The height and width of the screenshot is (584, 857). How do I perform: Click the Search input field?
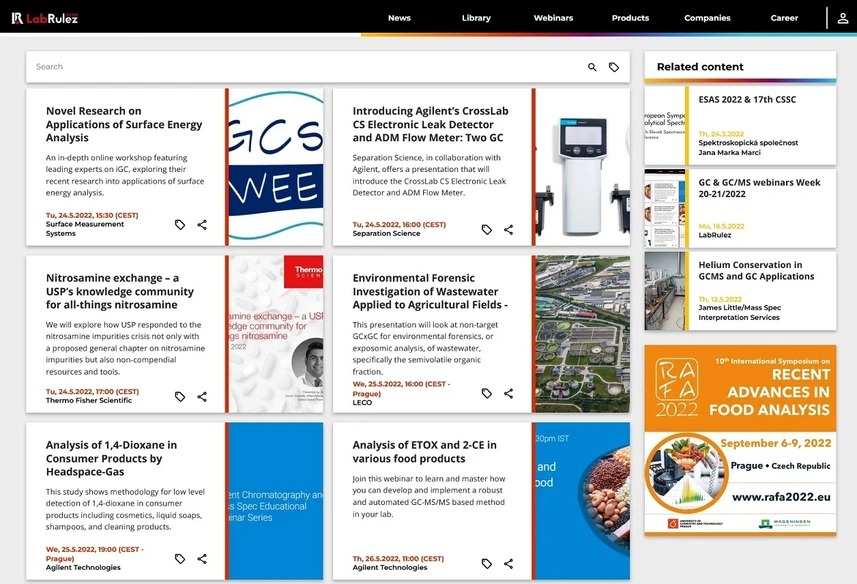pyautogui.click(x=306, y=67)
